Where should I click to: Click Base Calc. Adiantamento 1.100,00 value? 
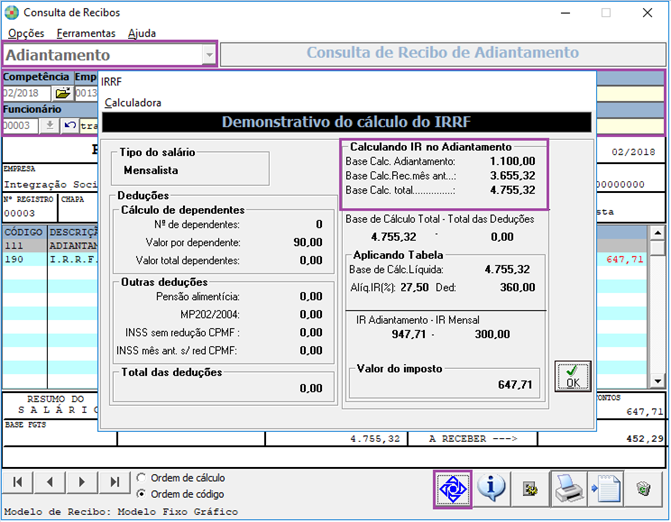click(x=513, y=161)
